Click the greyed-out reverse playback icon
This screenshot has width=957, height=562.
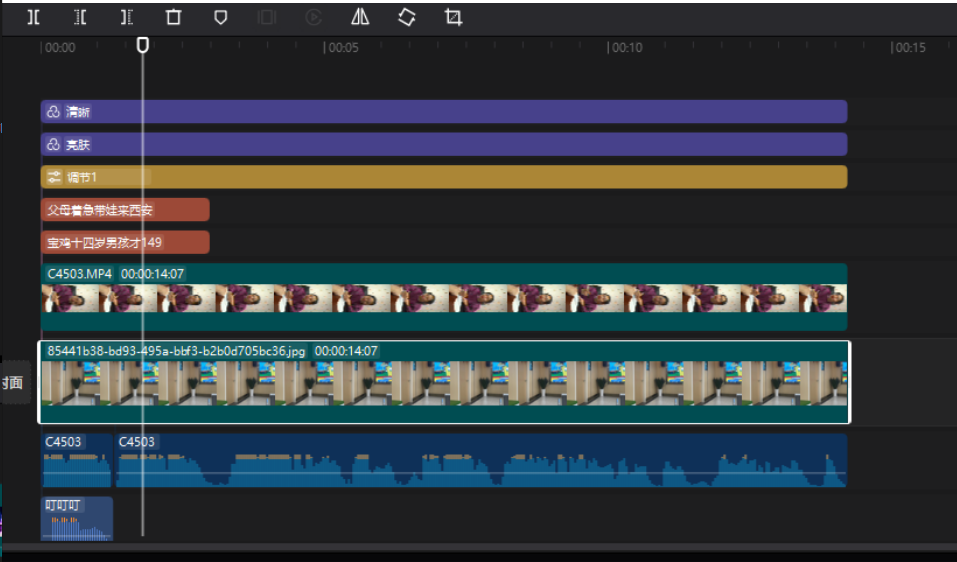coord(313,17)
